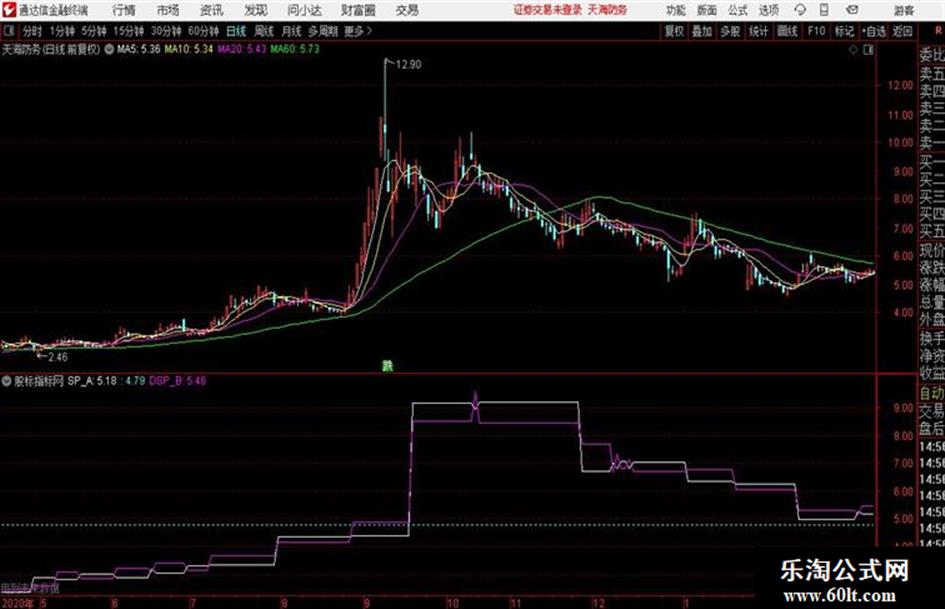Click the green 跌 marker on chart

(x=388, y=365)
